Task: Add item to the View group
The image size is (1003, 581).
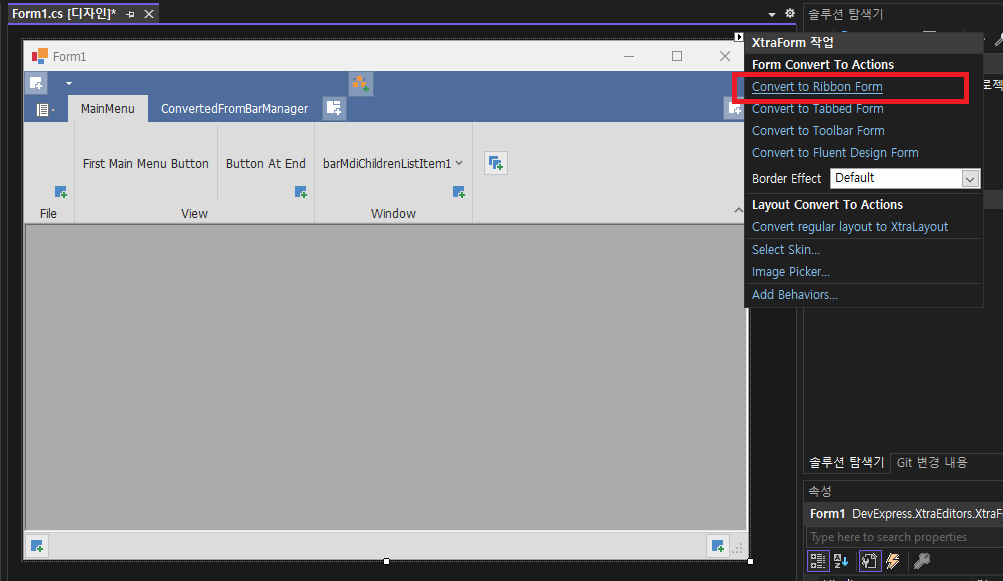Action: (301, 191)
